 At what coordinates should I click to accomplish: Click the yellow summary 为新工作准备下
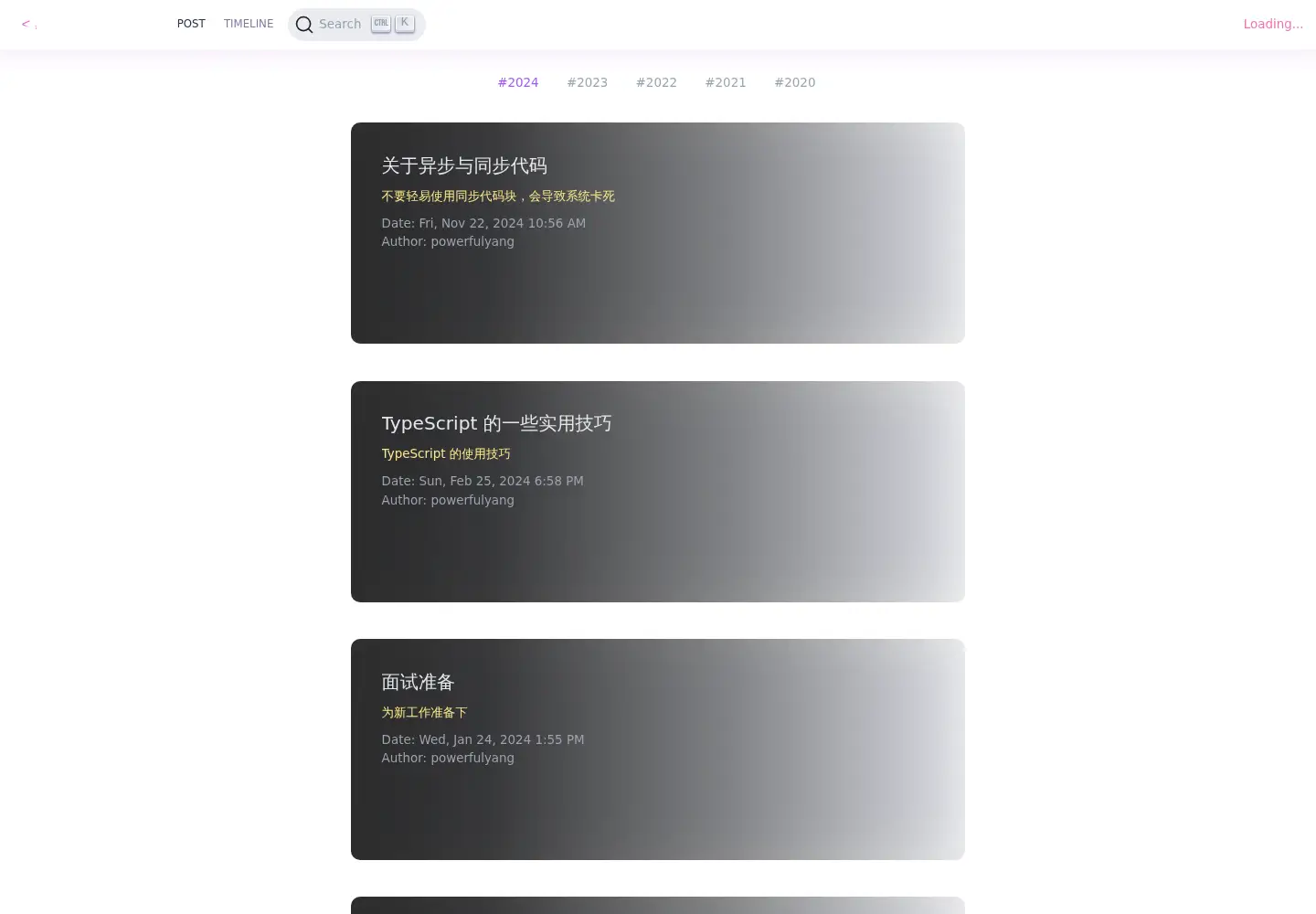[x=424, y=712]
